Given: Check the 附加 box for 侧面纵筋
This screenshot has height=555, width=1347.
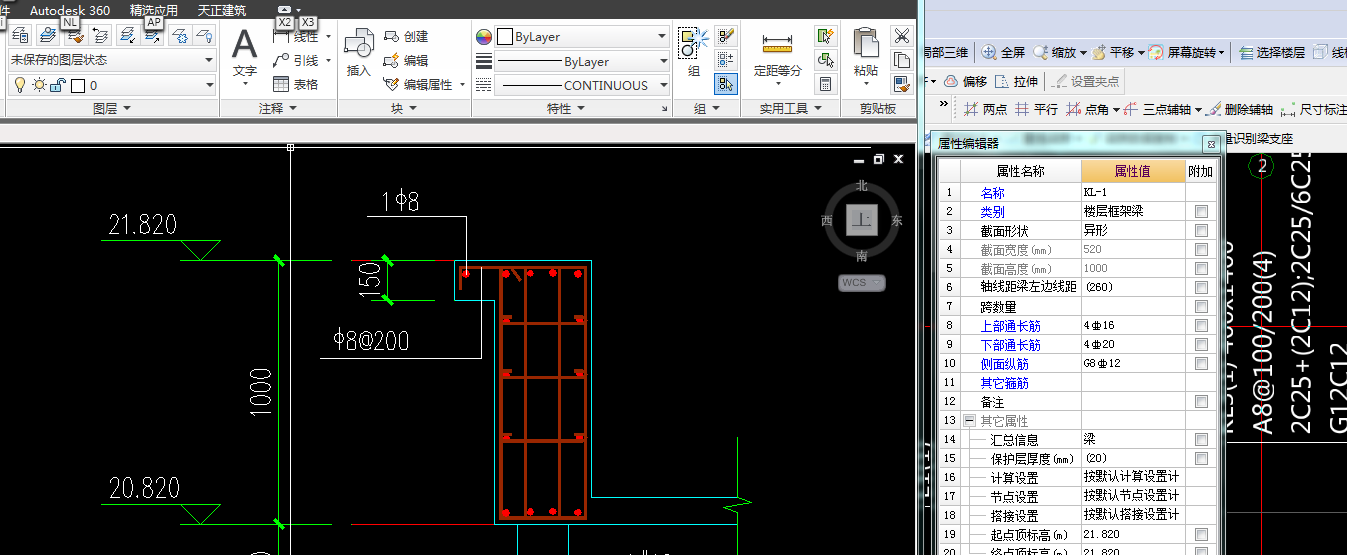Looking at the screenshot, I should 1201,364.
